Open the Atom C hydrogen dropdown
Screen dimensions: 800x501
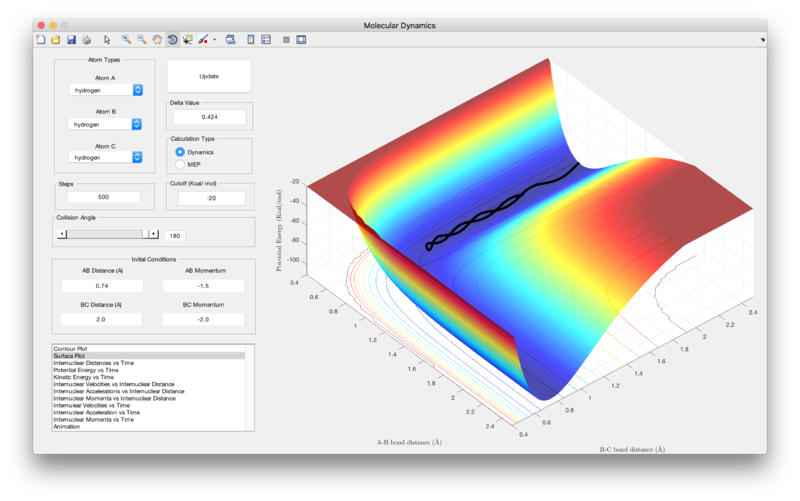coord(106,157)
